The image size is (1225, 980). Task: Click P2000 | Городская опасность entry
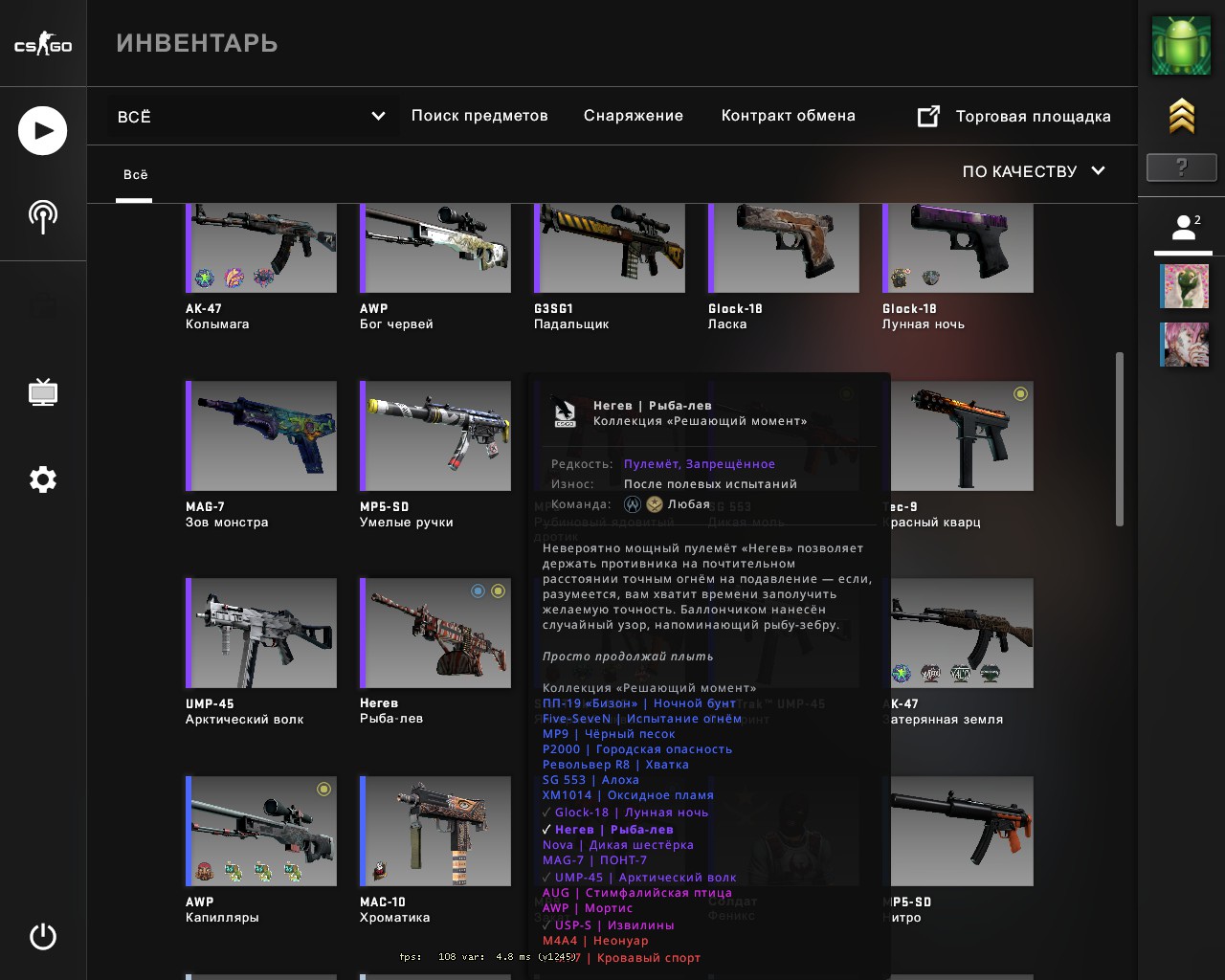click(637, 749)
